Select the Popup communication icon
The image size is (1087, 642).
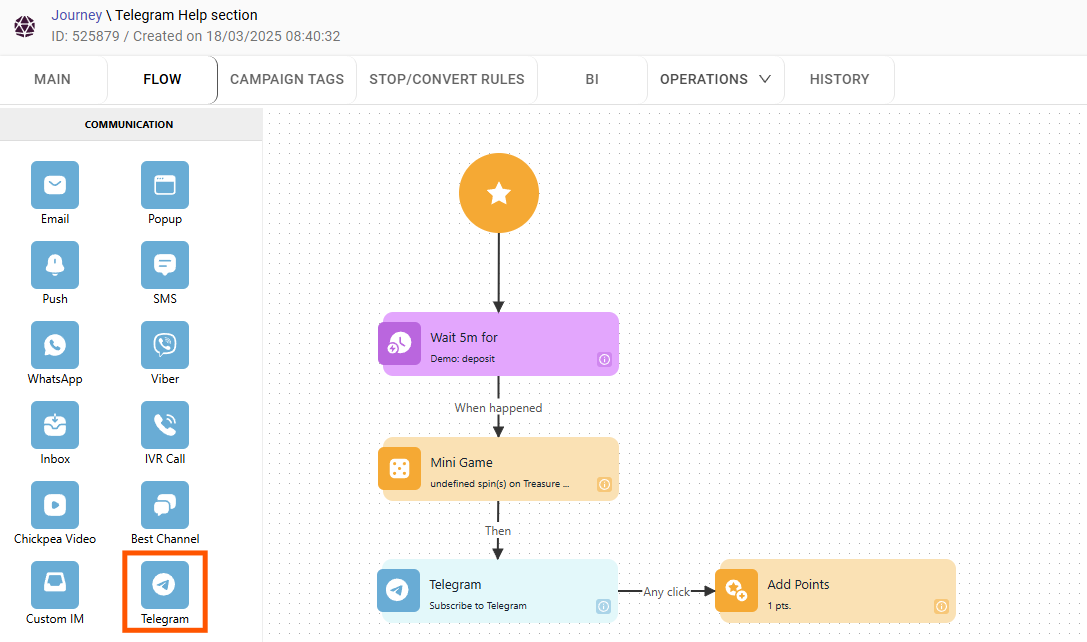pyautogui.click(x=165, y=185)
